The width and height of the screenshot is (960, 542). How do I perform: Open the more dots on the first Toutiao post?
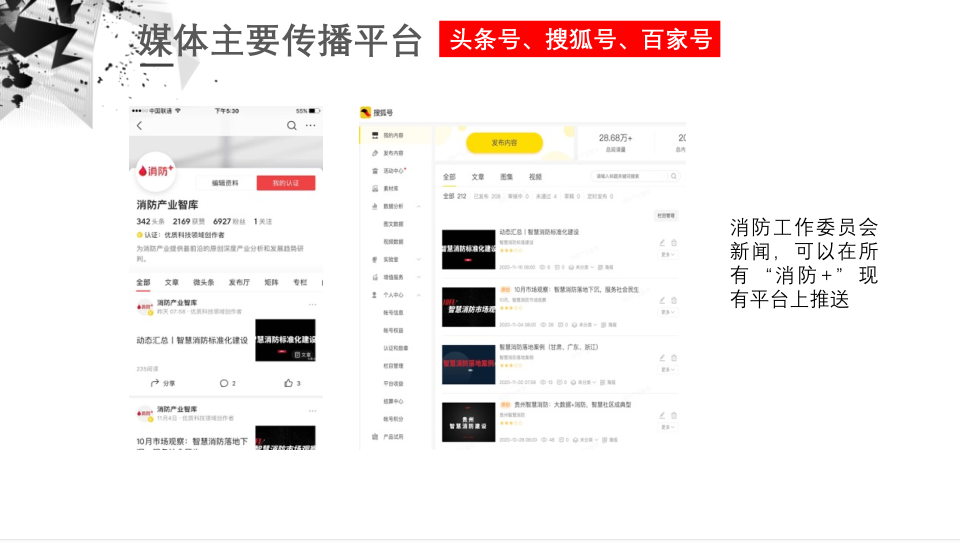click(x=312, y=304)
